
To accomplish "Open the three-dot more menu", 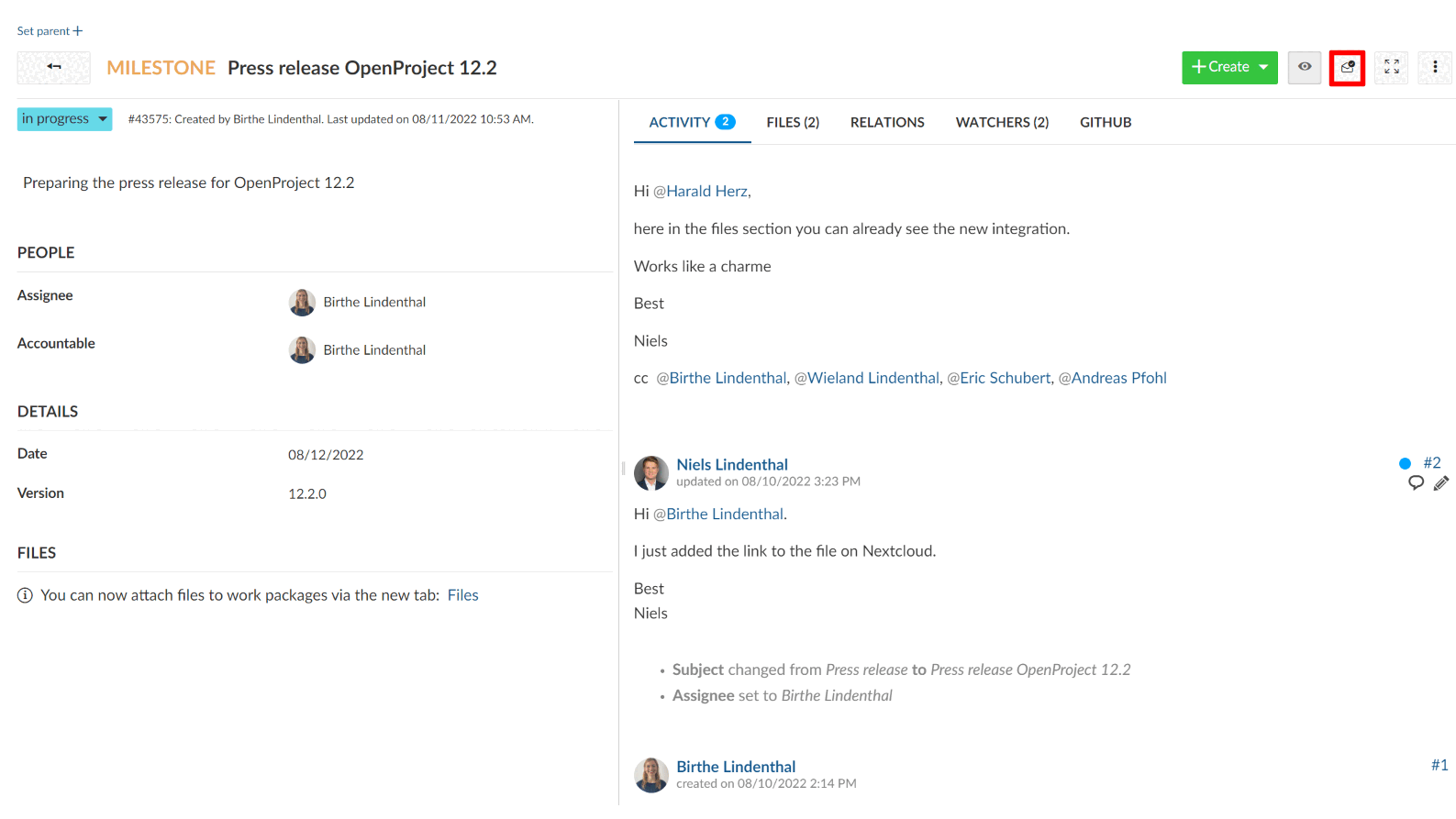I will click(x=1435, y=67).
